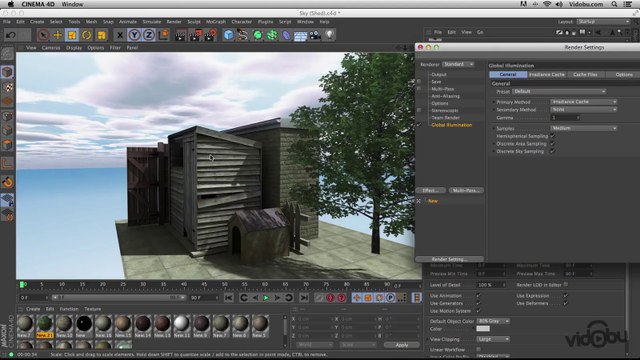Open the Preset Default dropdown
Image resolution: width=640 pixels, height=360 pixels.
[559, 91]
